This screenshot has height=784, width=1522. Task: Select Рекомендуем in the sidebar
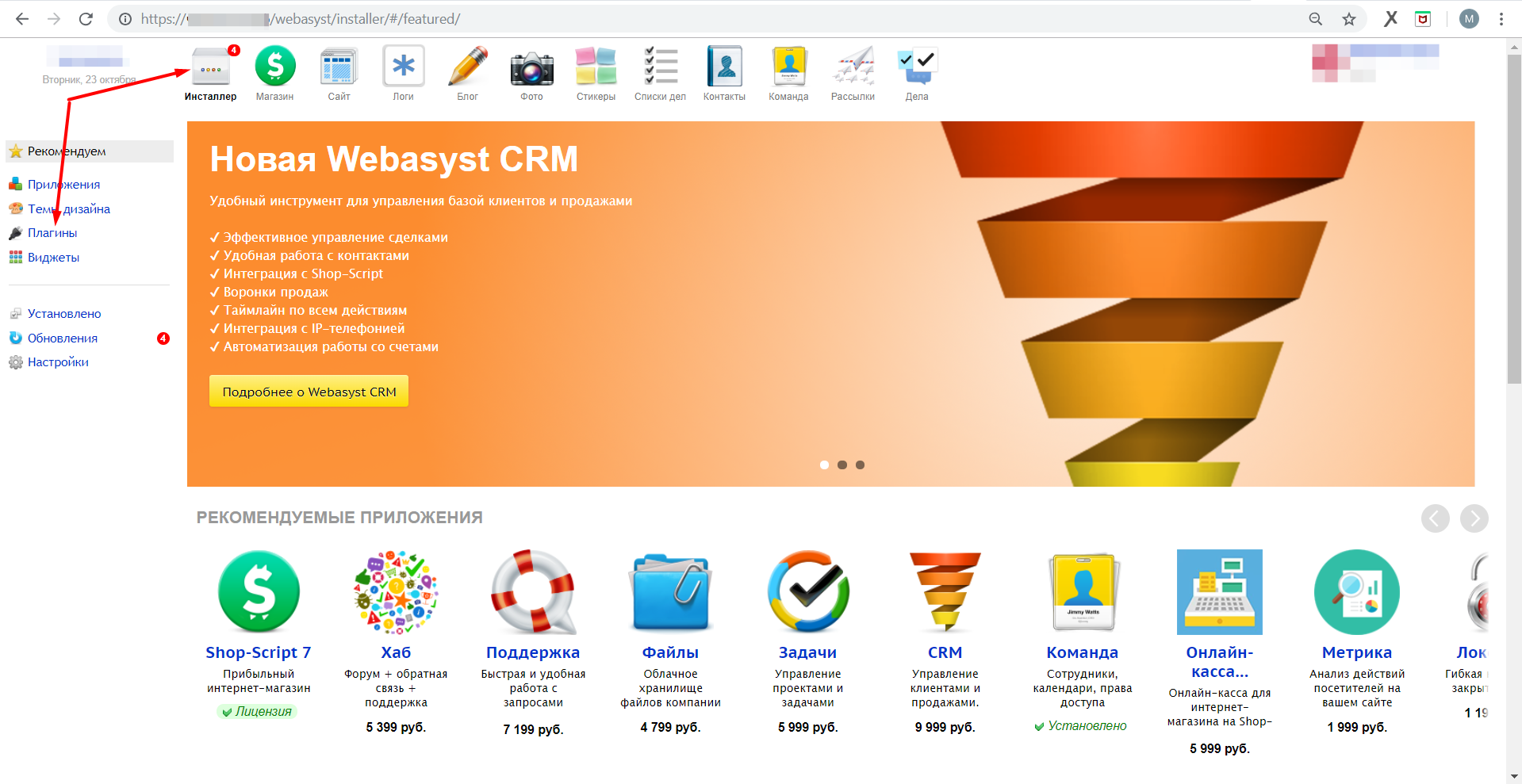(90, 151)
